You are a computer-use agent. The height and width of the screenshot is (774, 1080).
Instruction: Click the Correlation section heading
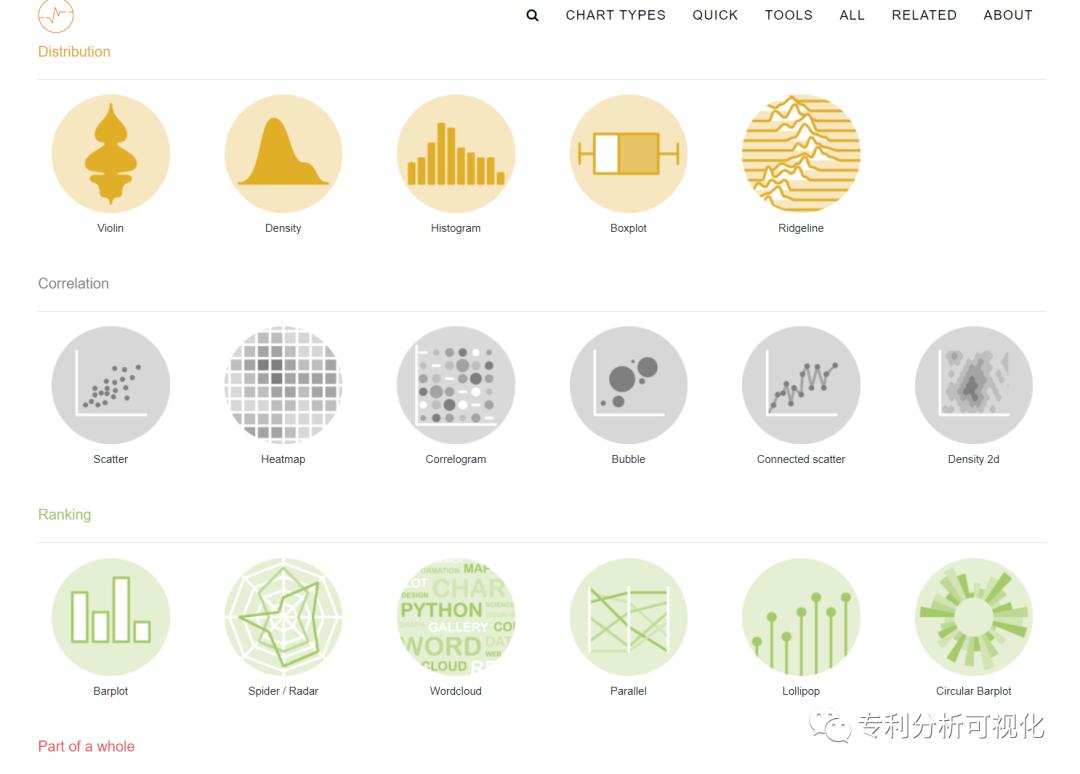click(x=73, y=284)
